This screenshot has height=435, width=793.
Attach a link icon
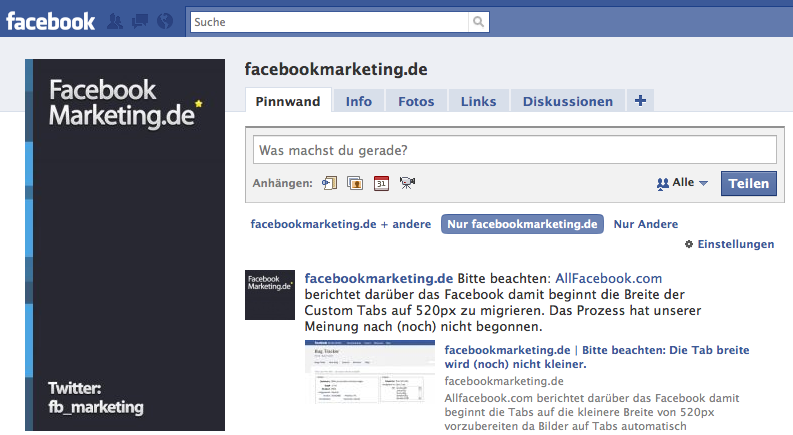(x=329, y=183)
